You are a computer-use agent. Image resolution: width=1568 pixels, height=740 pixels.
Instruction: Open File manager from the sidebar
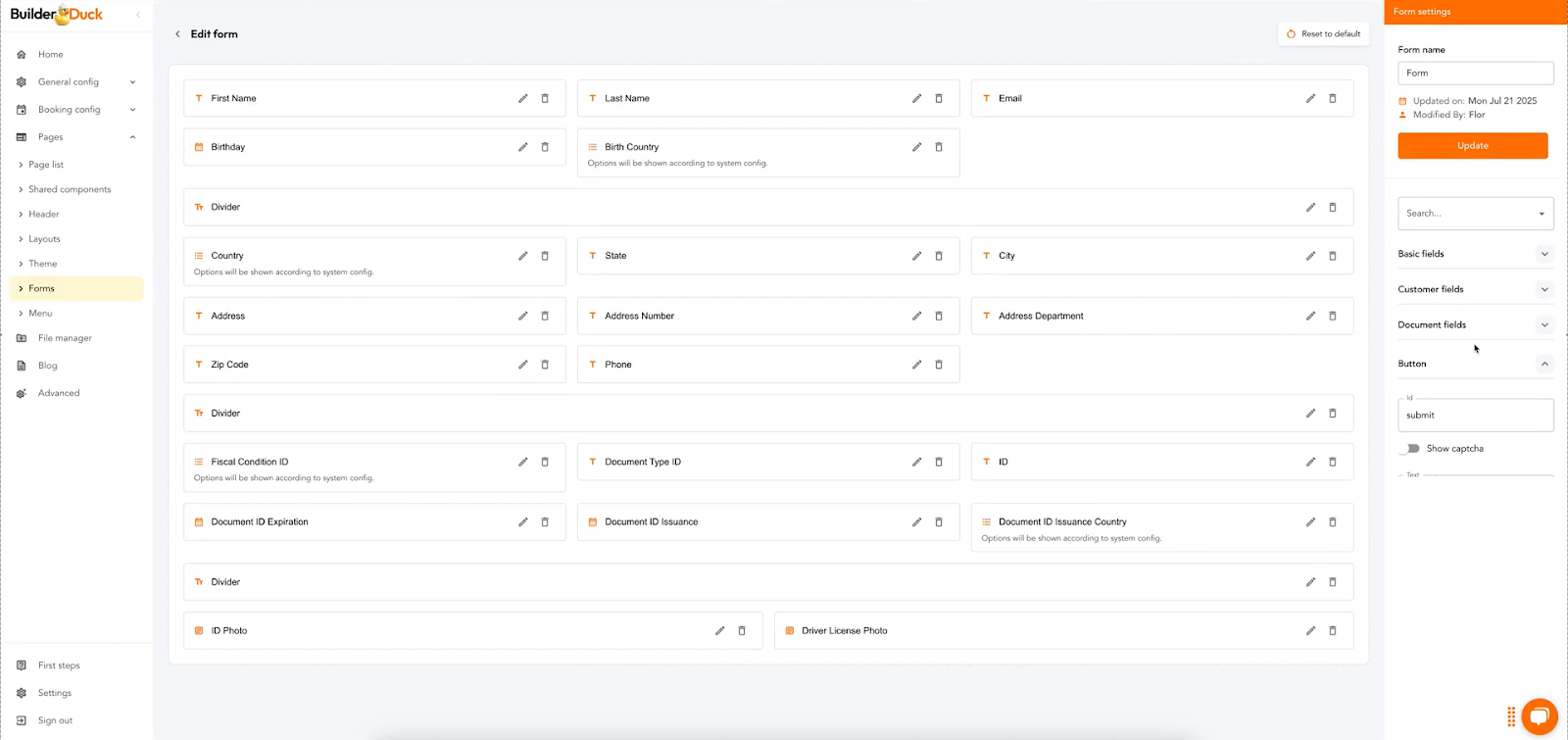pyautogui.click(x=65, y=338)
